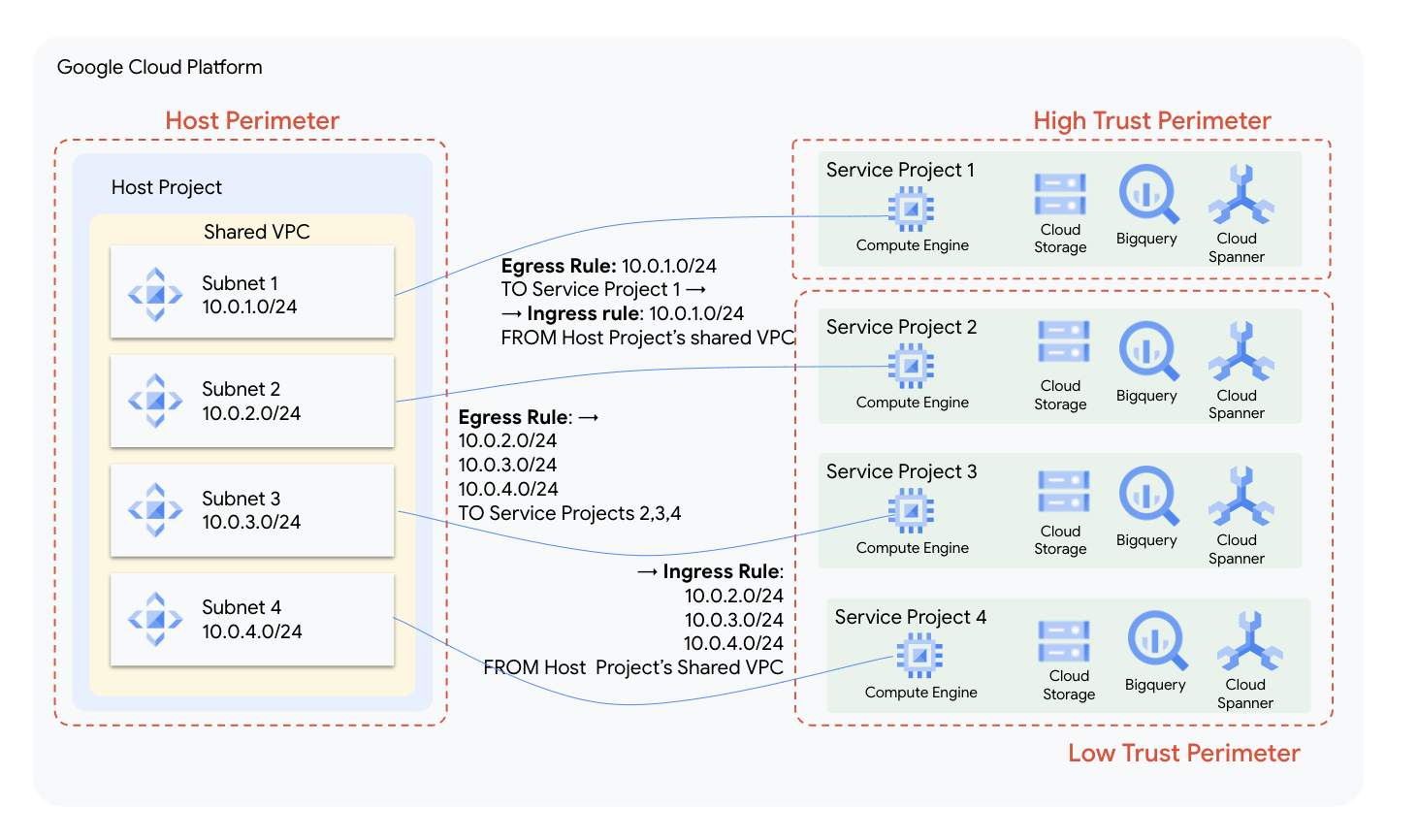Viewport: 1418px width, 840px height.
Task: Click Cloud Spanner icon in Service Project 2
Action: 1241,351
